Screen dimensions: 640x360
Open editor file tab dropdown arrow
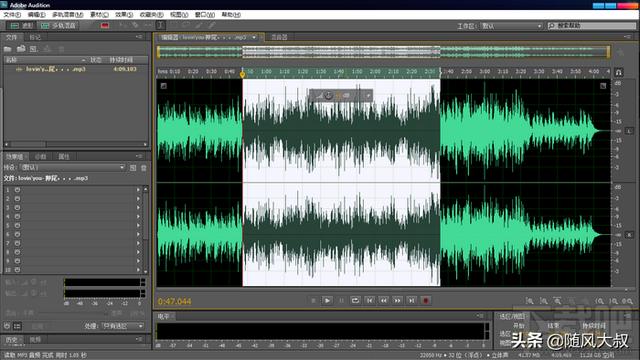pyautogui.click(x=254, y=37)
